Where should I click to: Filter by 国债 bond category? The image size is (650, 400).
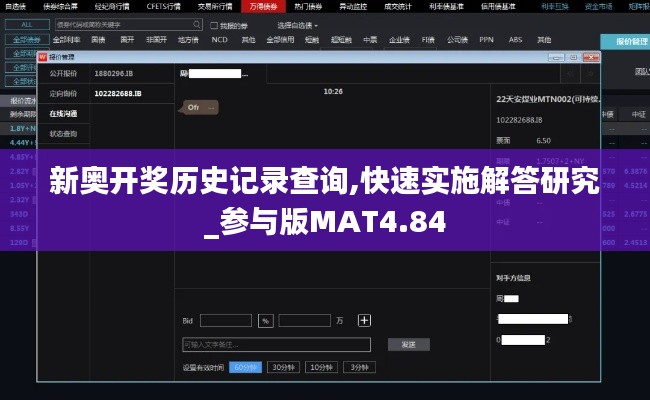tap(98, 40)
